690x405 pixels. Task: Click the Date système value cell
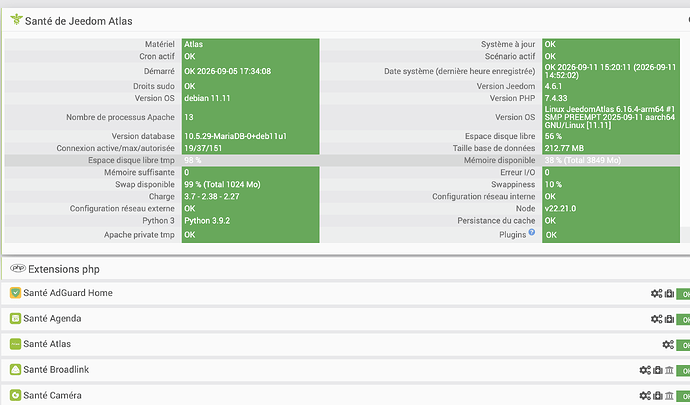tap(611, 71)
